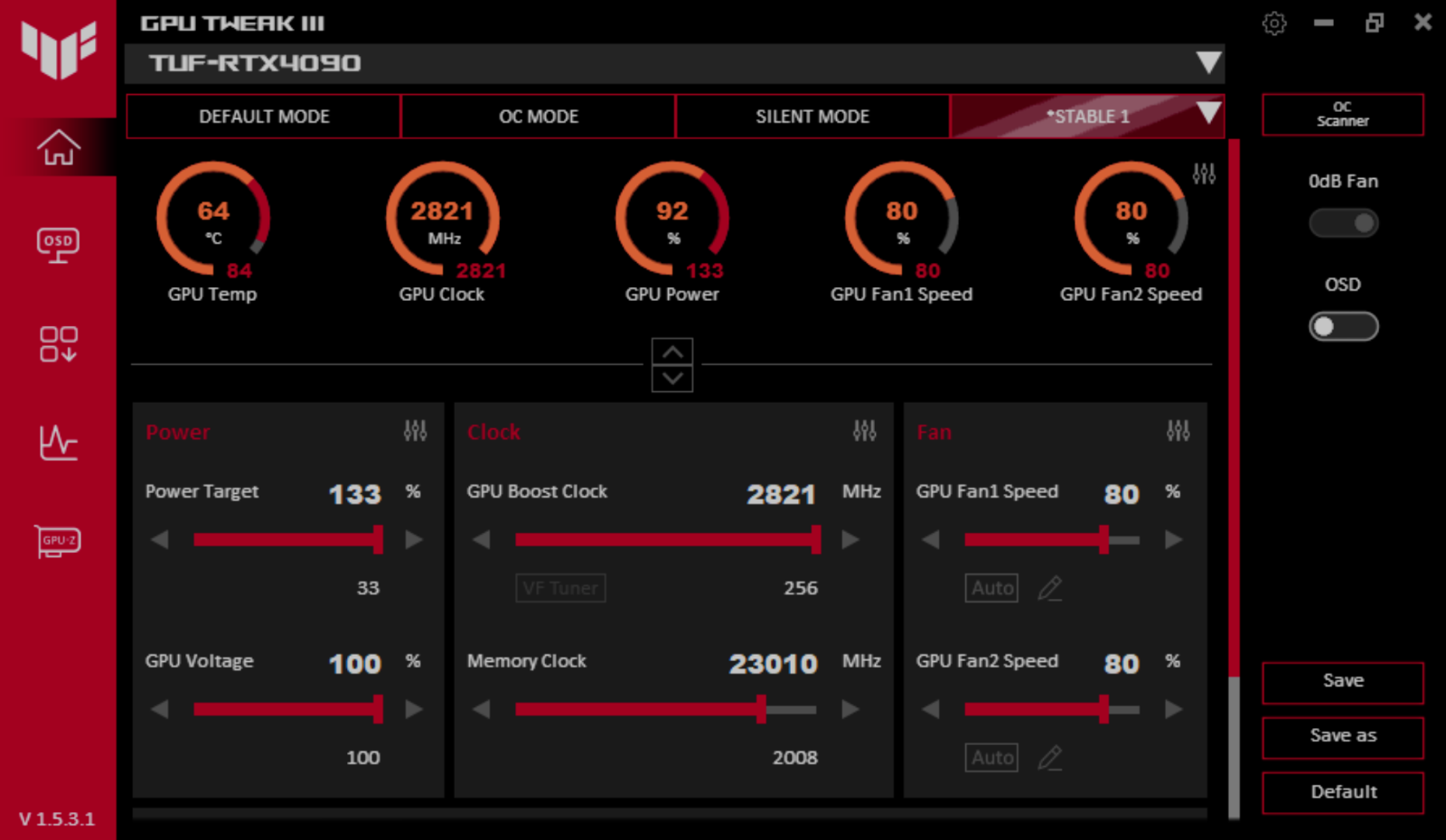Click the version text V 1.5.3.1
This screenshot has height=840, width=1446.
pos(57,819)
